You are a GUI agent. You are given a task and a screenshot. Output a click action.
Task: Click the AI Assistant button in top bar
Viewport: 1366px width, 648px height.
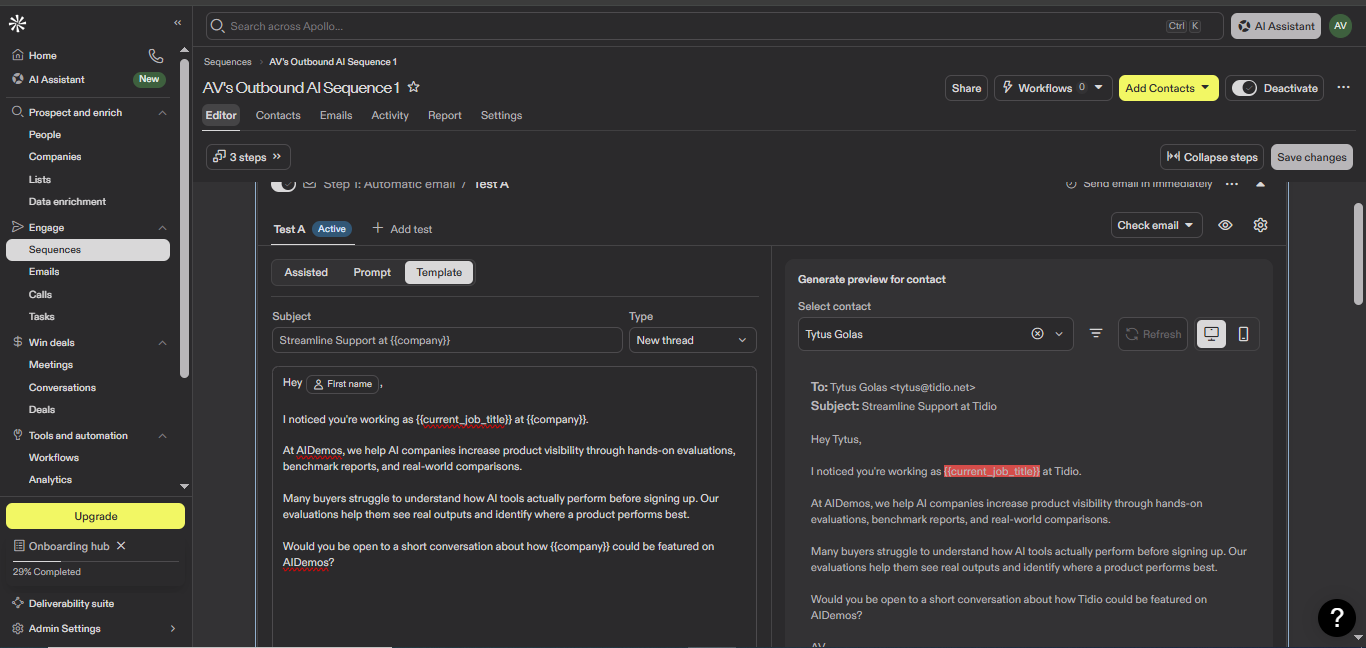pos(1276,26)
